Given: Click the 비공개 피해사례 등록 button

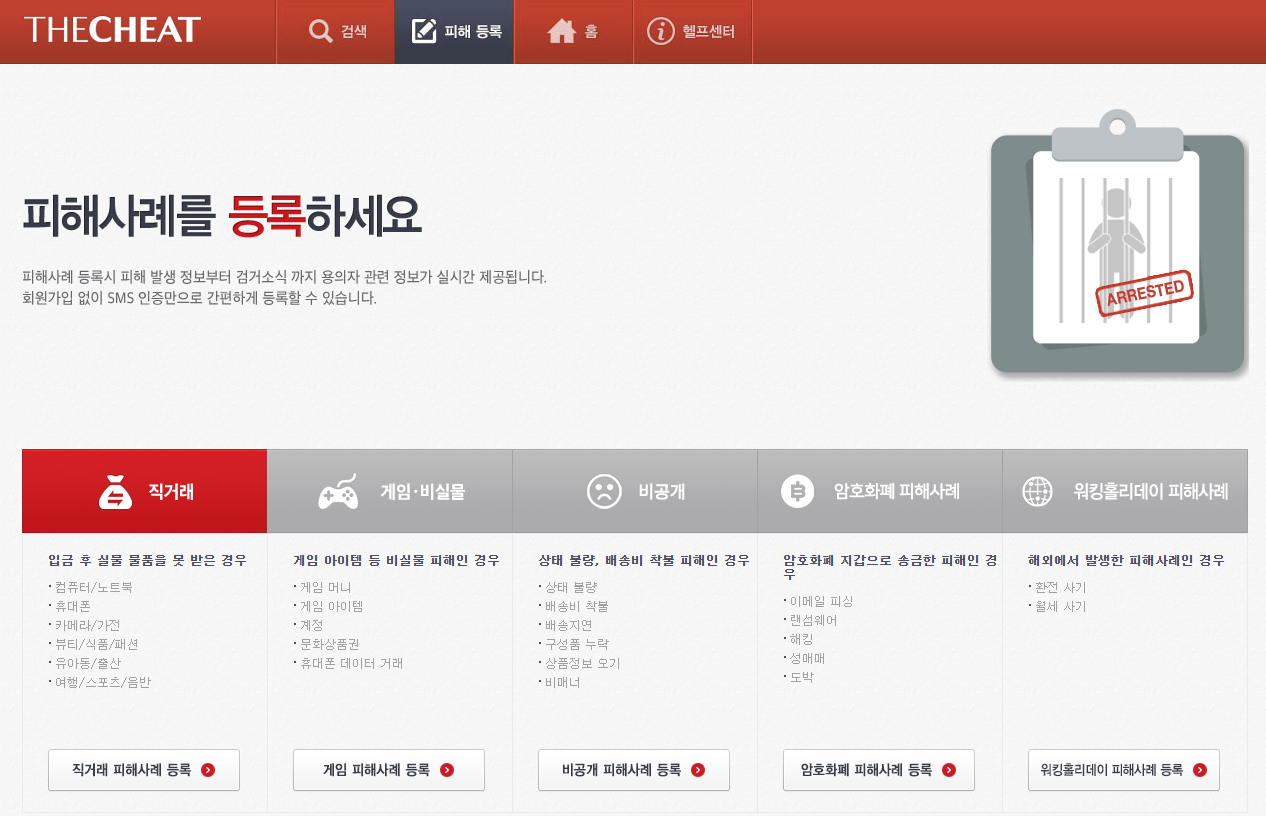Looking at the screenshot, I should point(634,770).
